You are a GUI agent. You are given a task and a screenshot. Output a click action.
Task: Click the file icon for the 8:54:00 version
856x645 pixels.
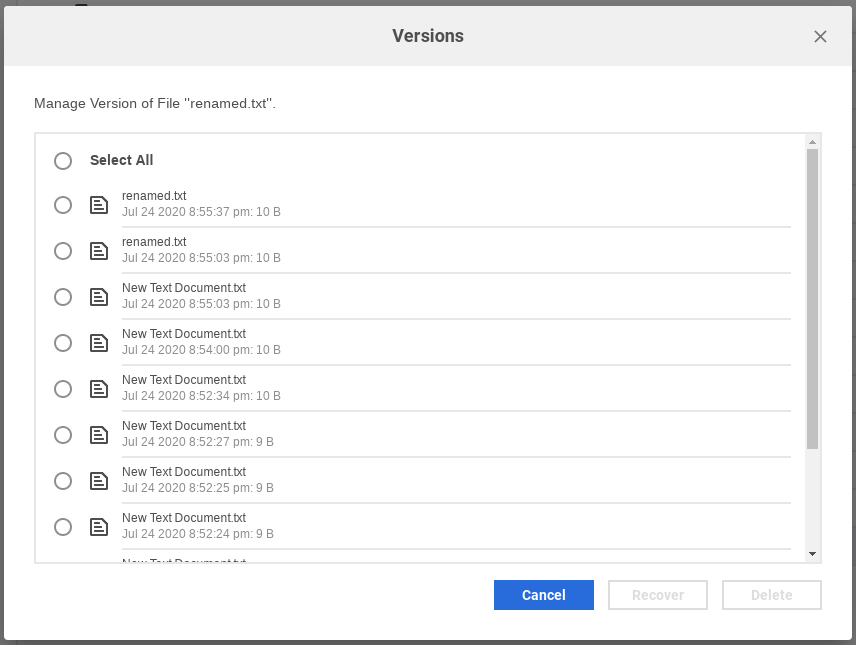point(99,342)
